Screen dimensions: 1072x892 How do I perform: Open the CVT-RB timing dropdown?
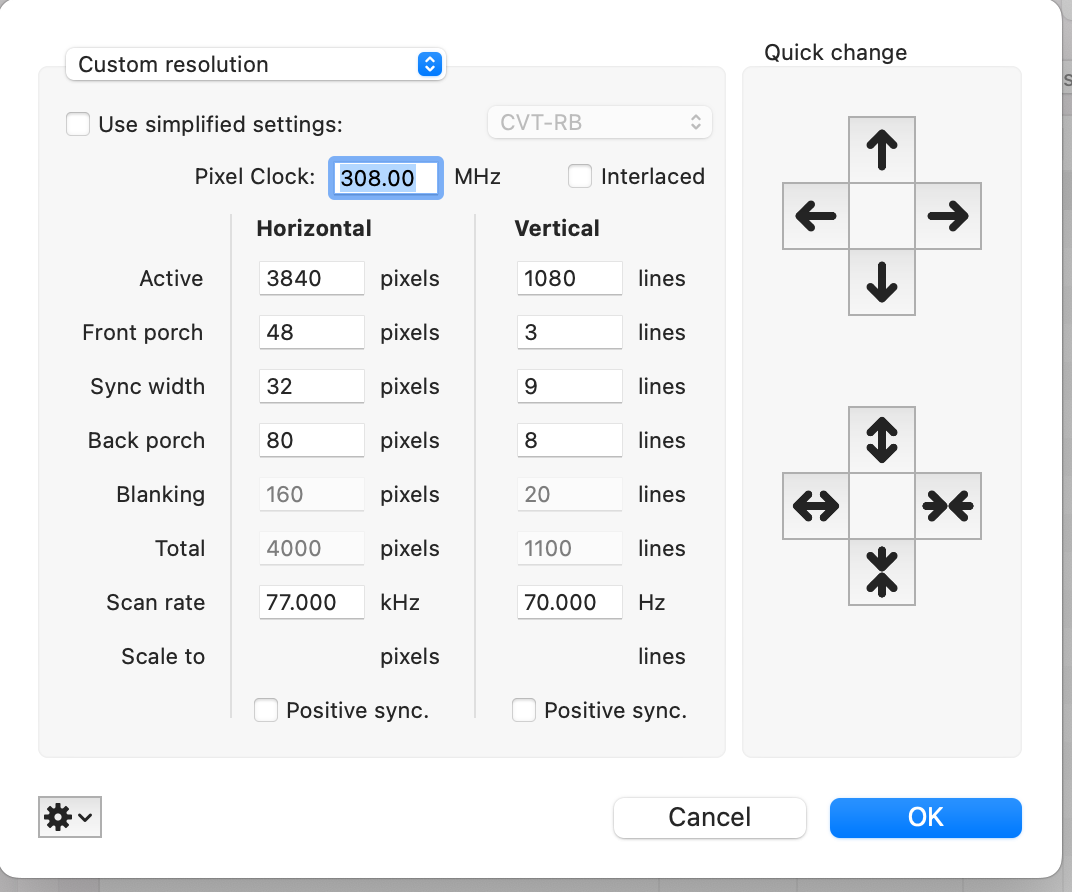click(x=600, y=122)
